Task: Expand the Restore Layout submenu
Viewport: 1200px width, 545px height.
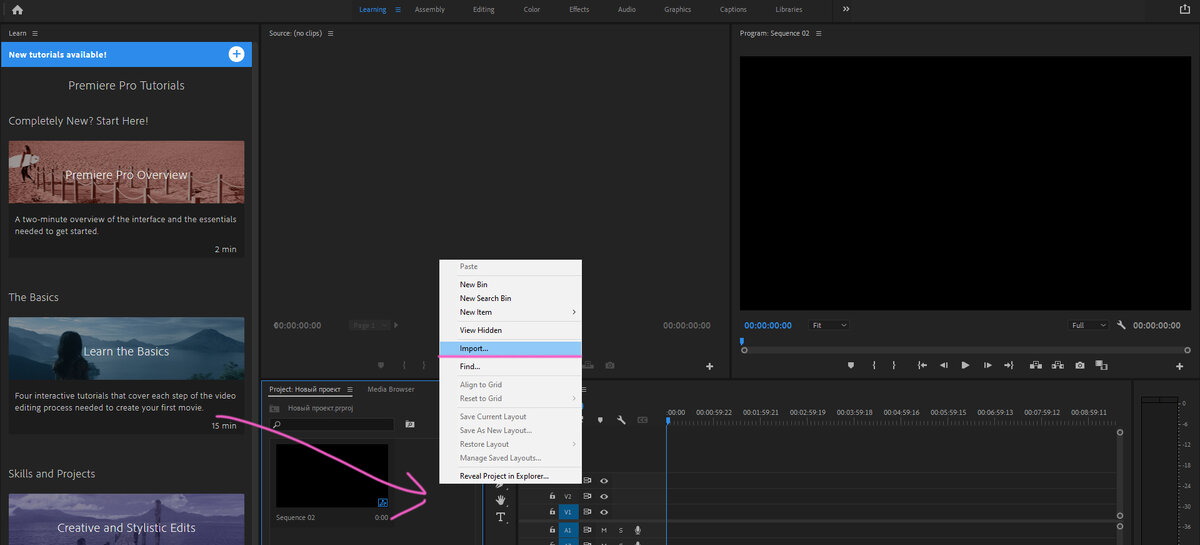Action: click(510, 444)
